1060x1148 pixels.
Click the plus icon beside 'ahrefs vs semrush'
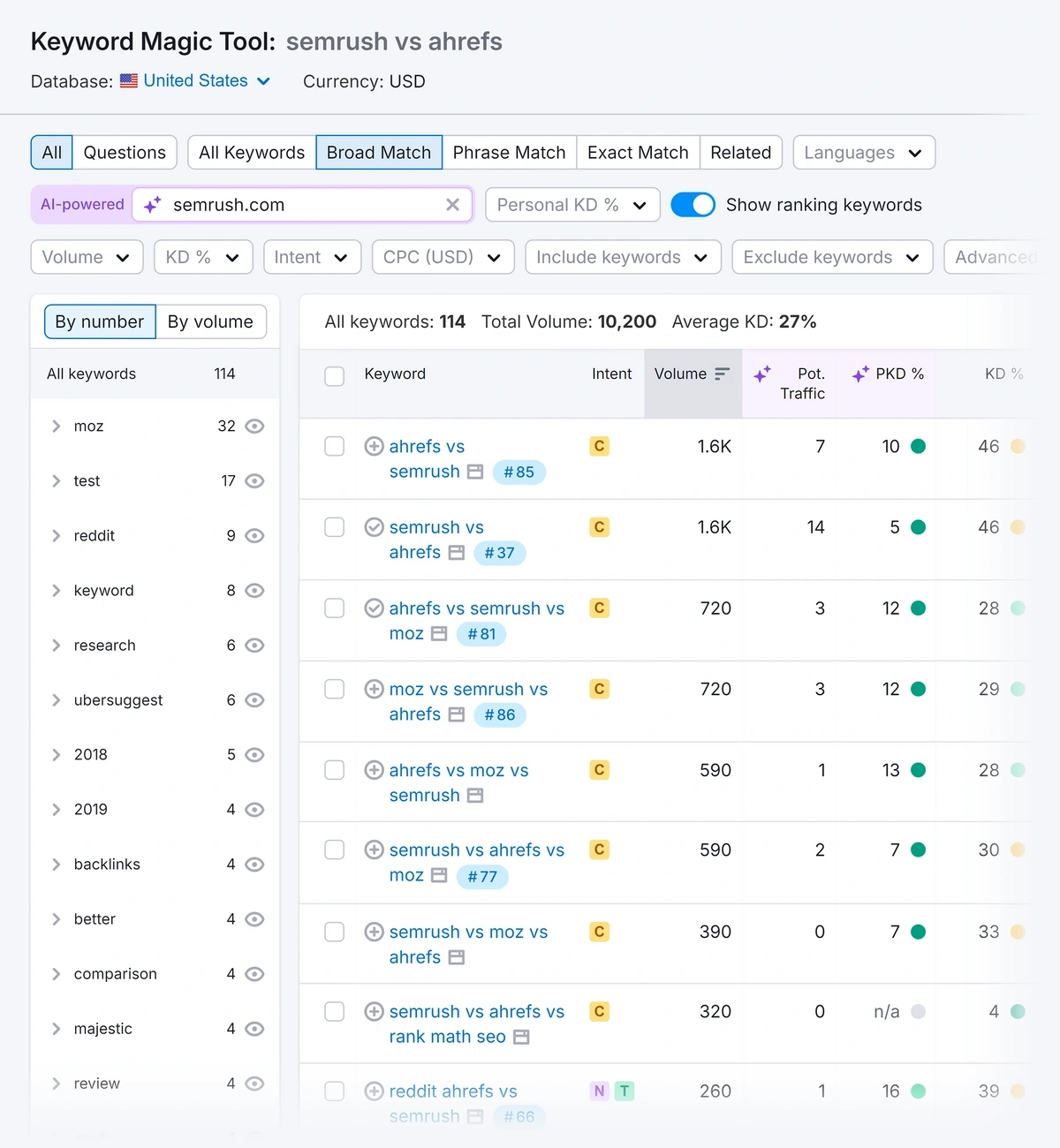tap(374, 446)
